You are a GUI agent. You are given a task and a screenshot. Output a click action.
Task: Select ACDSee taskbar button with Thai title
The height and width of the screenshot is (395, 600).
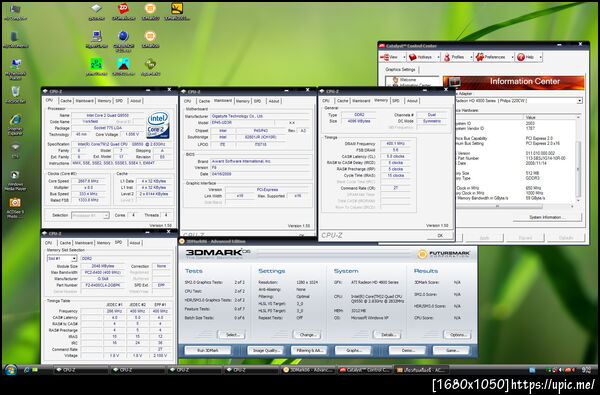click(x=422, y=370)
